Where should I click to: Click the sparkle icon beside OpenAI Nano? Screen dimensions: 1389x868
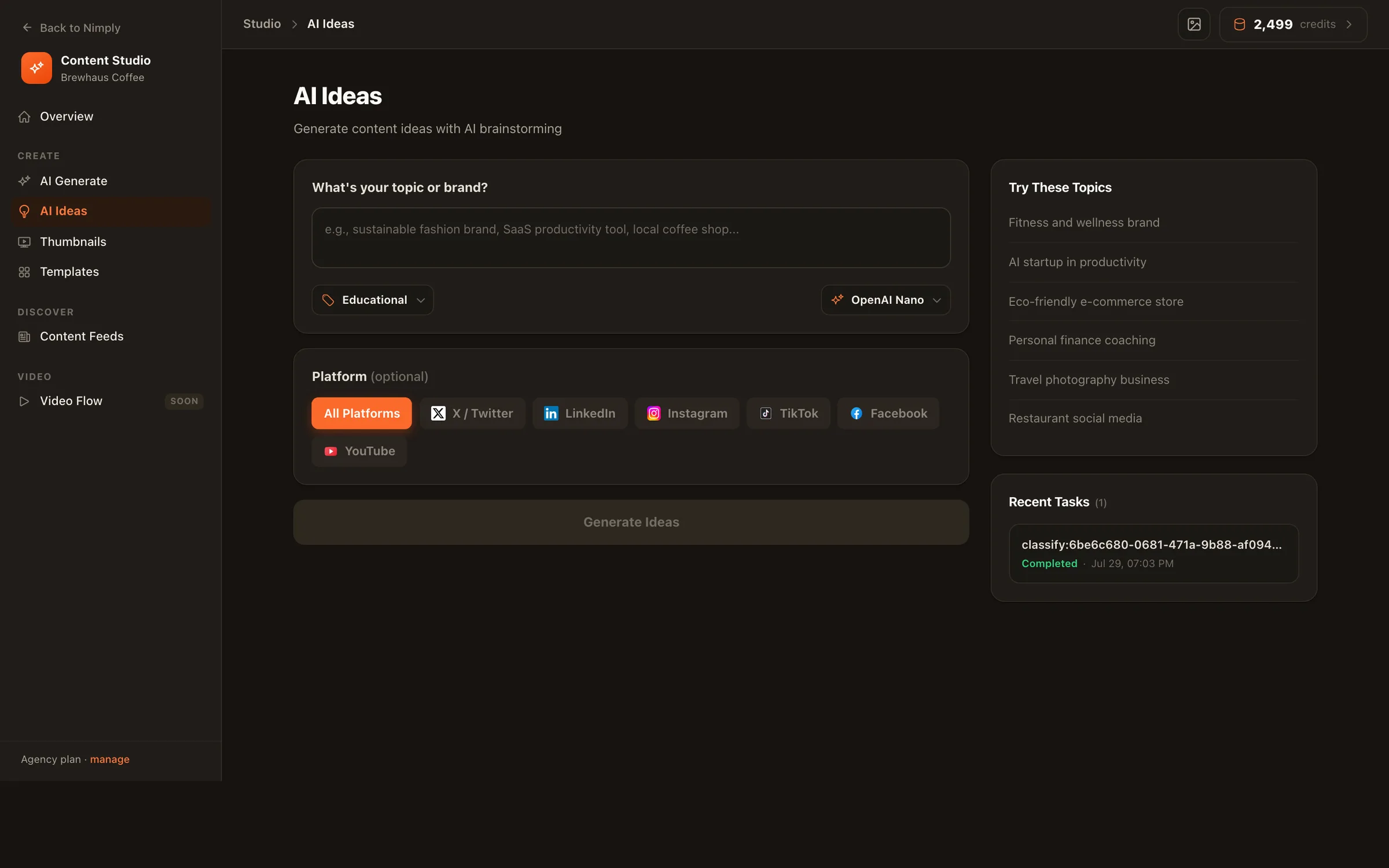pos(837,300)
